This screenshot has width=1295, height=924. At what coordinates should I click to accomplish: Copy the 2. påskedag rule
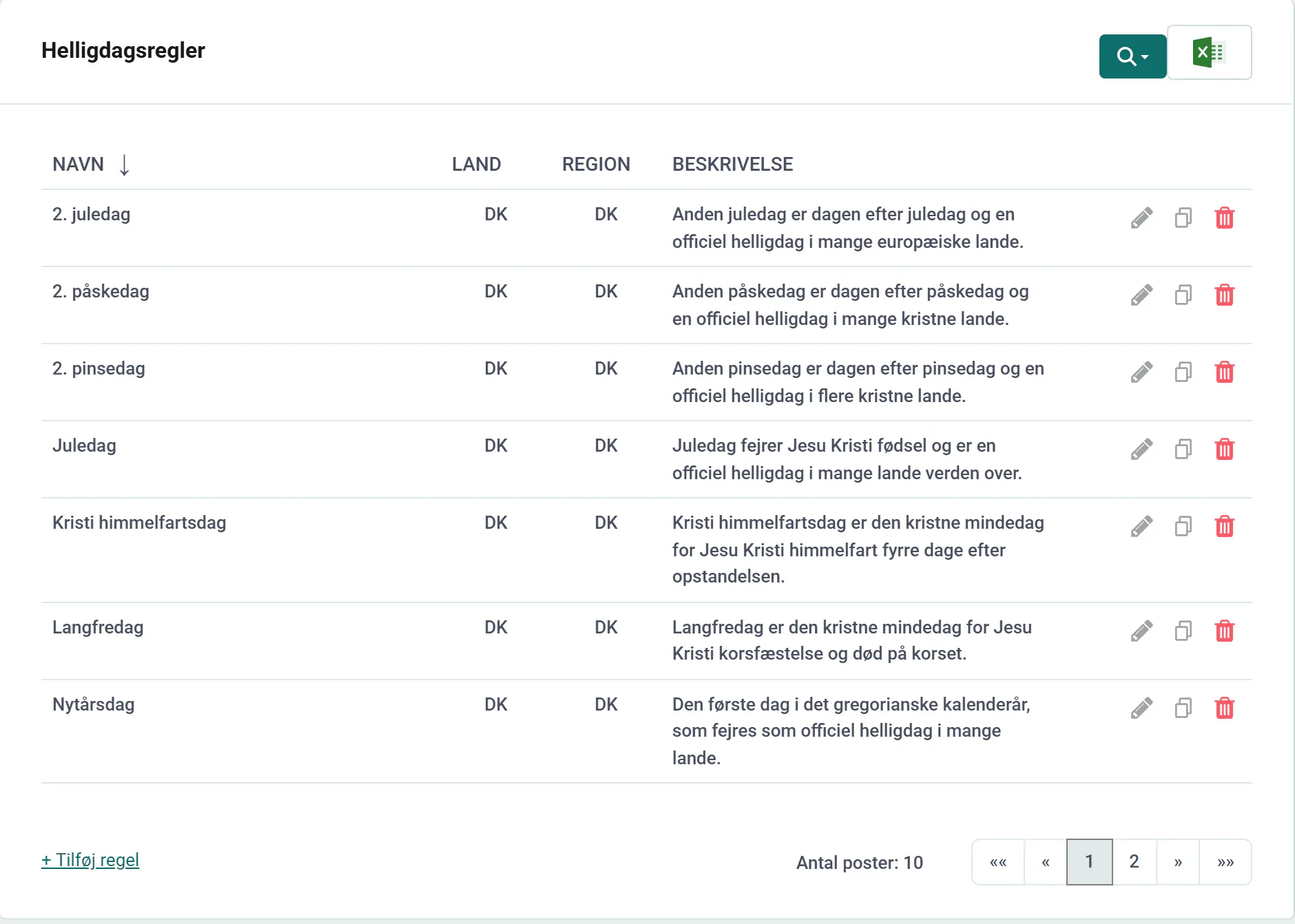coord(1183,295)
